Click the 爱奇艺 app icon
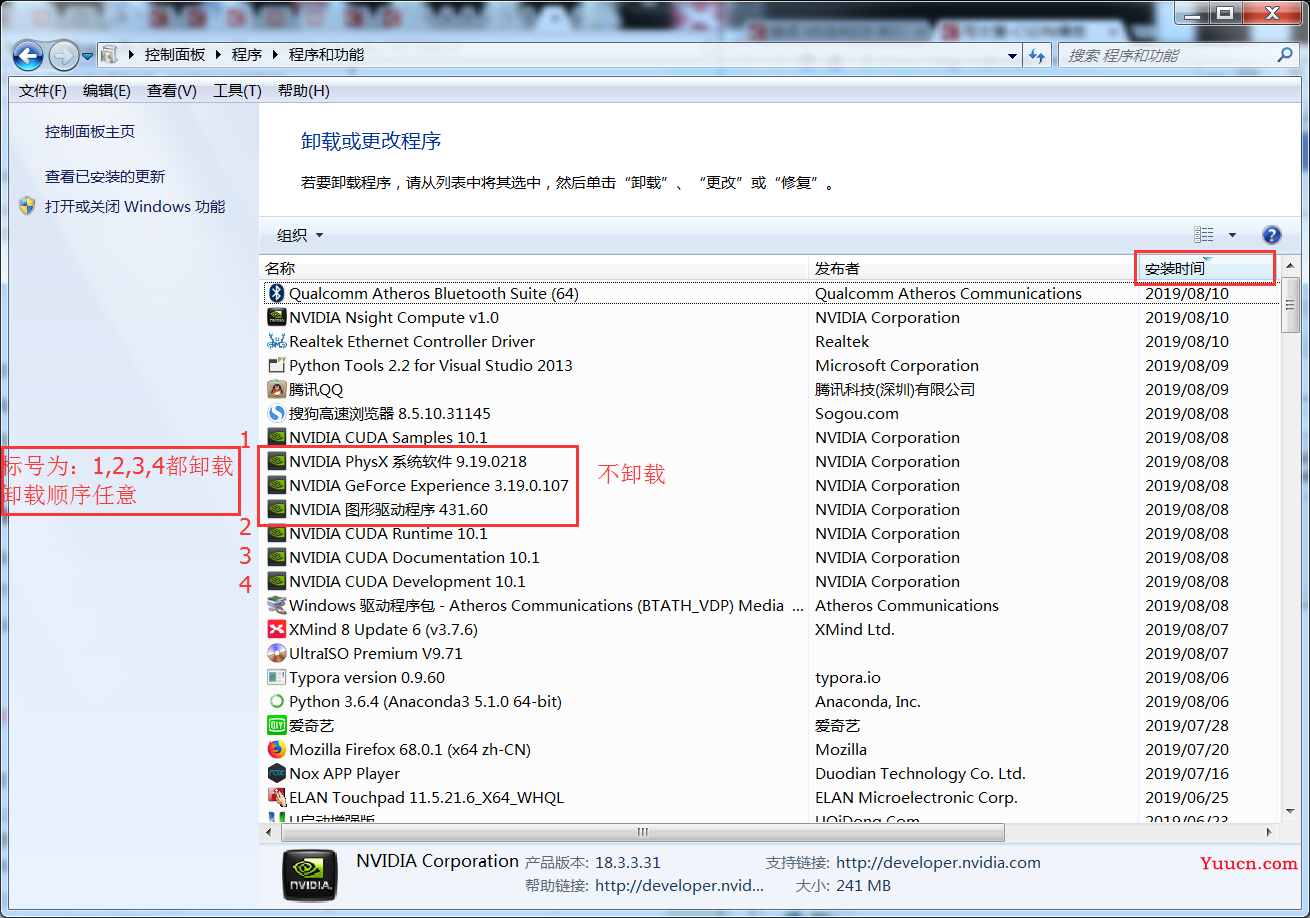Viewport: 1310px width, 918px height. 277,726
